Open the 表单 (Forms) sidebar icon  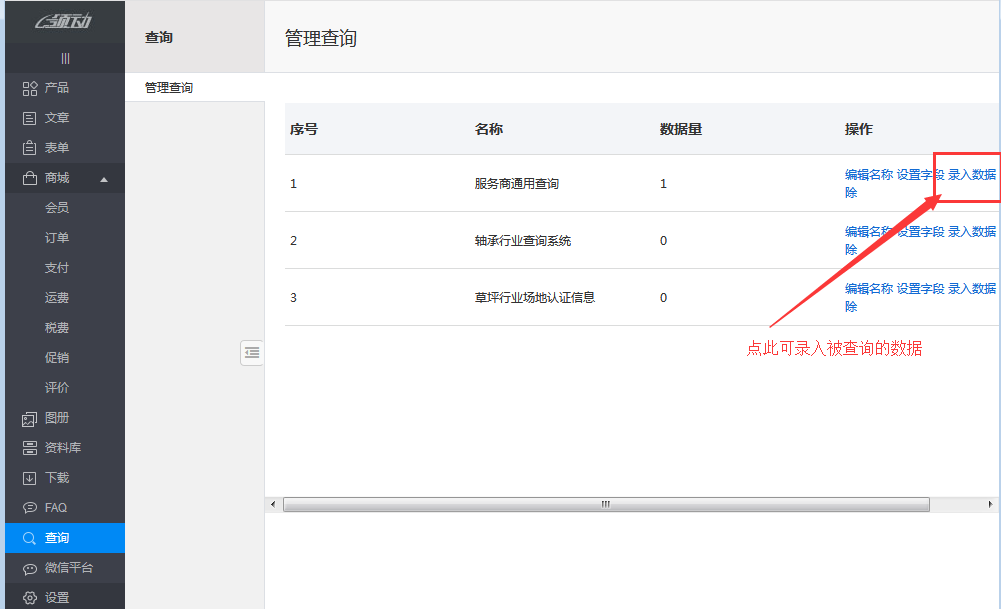[28, 147]
